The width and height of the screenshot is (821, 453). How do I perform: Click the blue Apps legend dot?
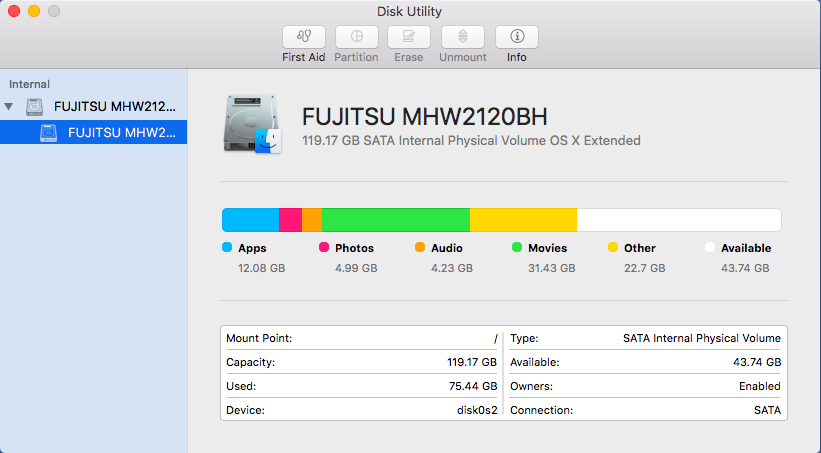pos(227,247)
